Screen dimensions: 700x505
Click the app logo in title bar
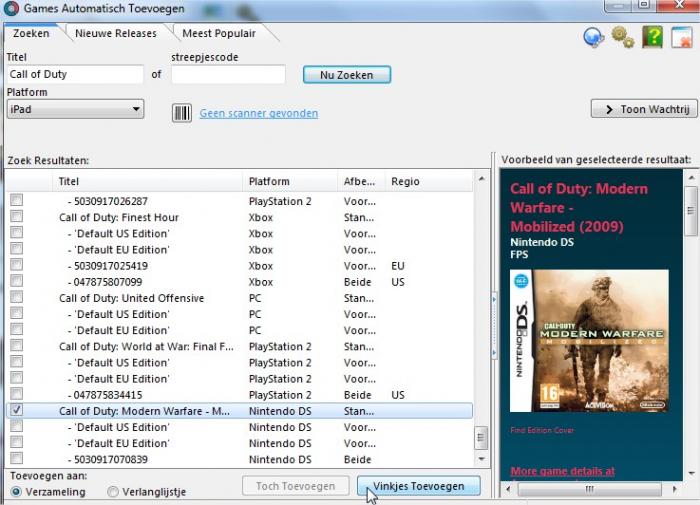(11, 8)
